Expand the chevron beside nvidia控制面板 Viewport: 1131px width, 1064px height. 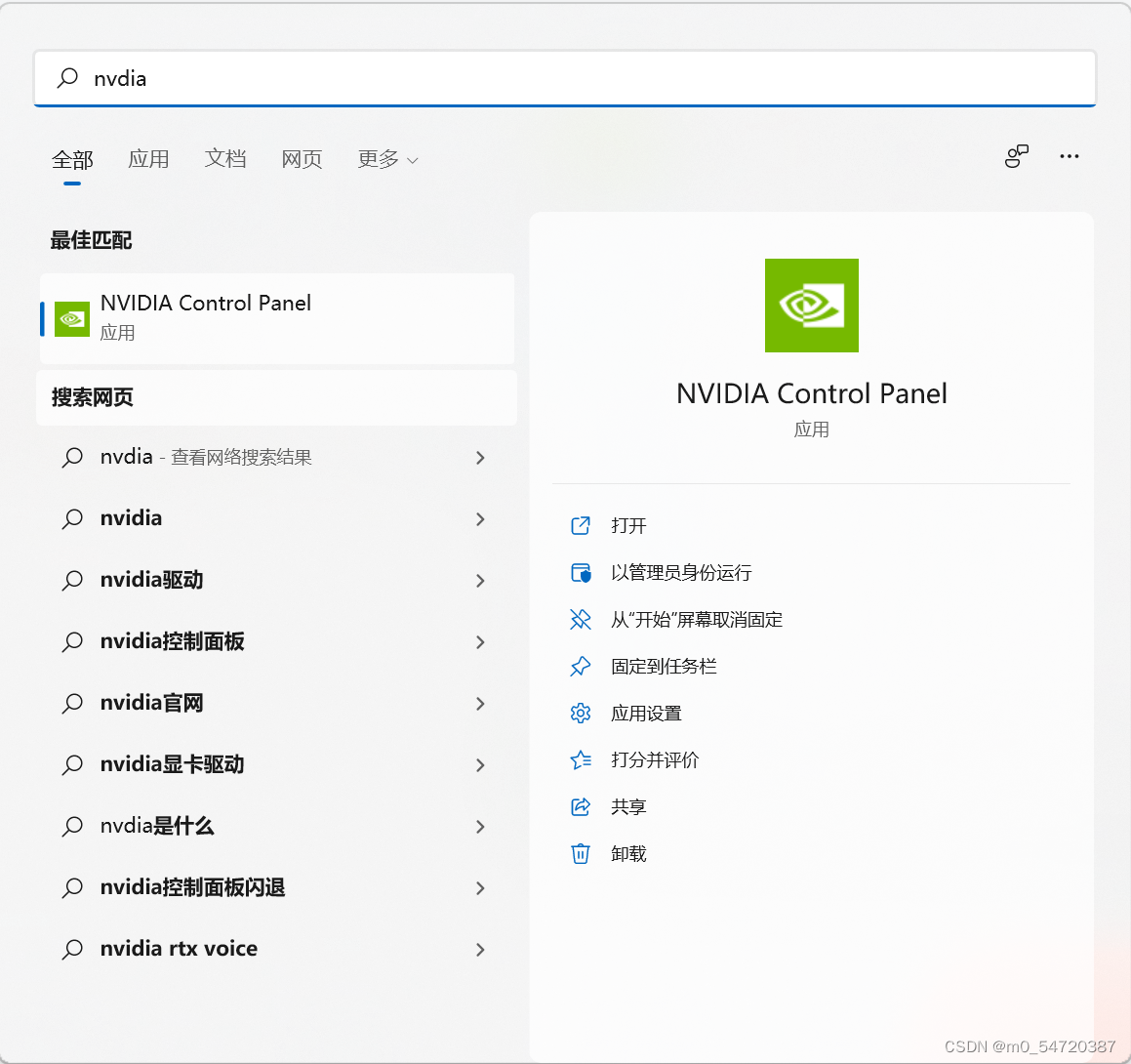[x=480, y=642]
